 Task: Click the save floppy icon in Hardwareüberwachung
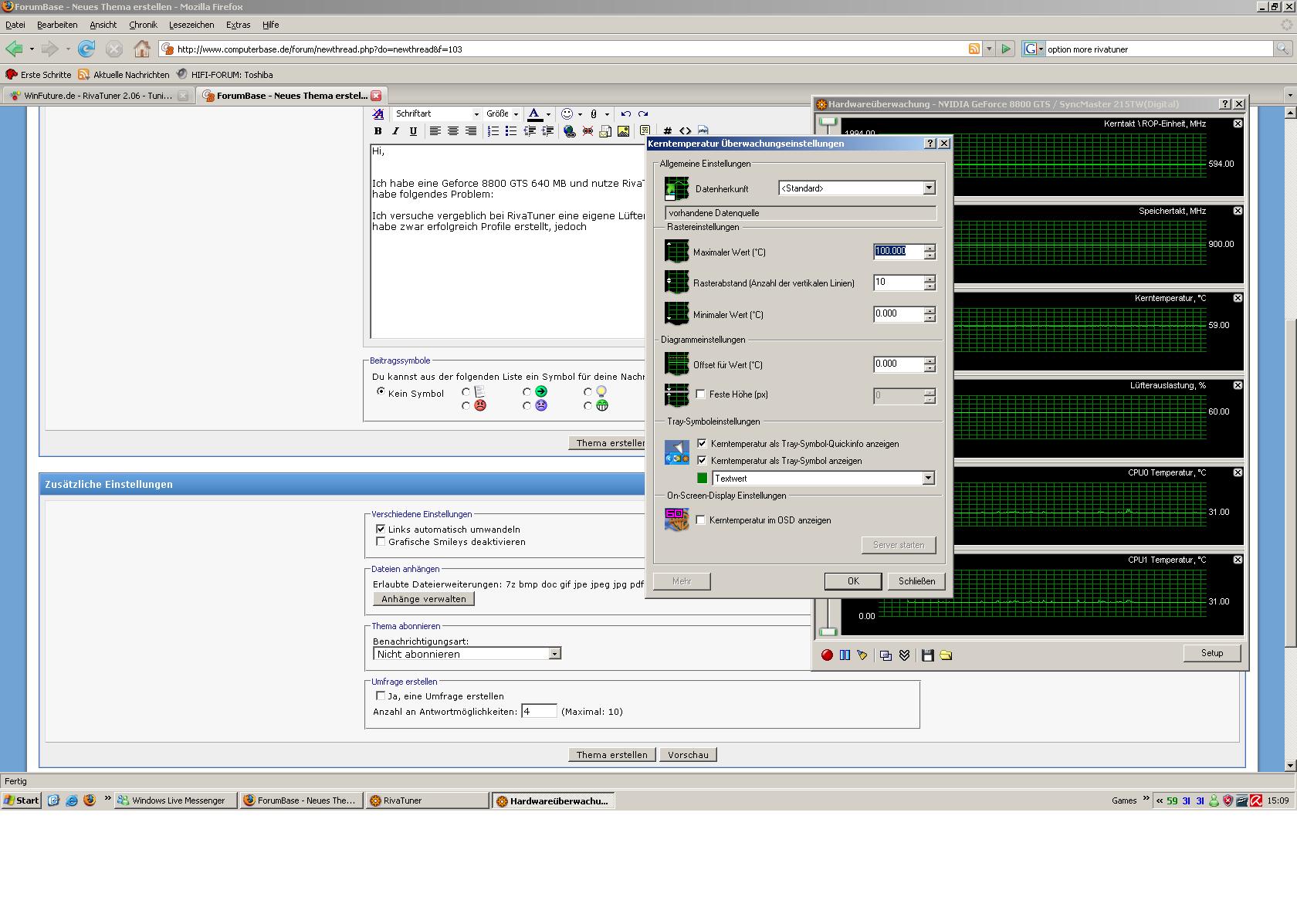(928, 655)
